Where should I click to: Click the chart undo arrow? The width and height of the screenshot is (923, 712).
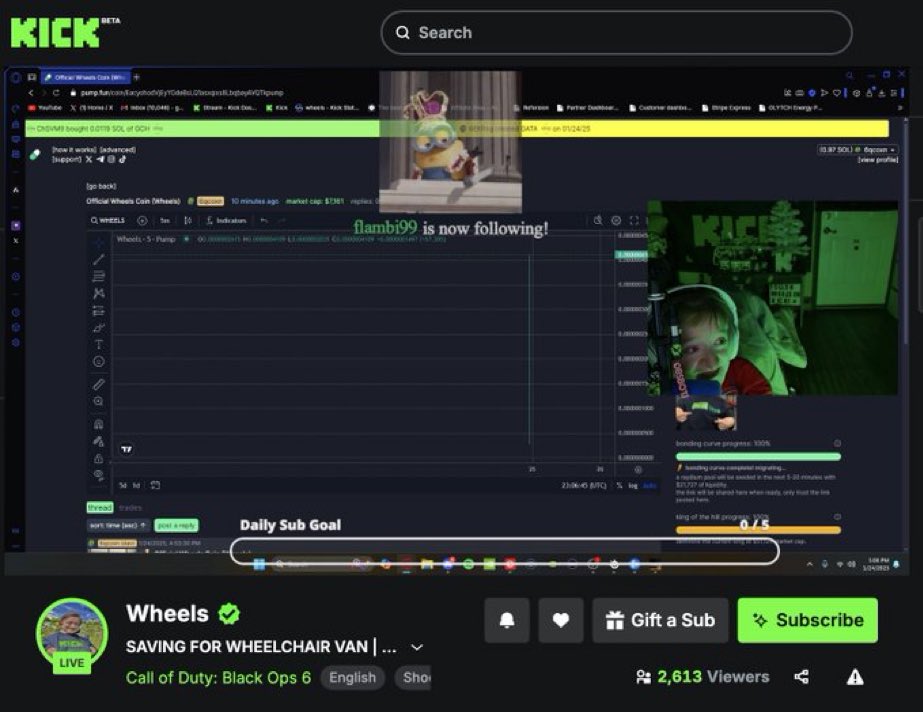pos(264,220)
